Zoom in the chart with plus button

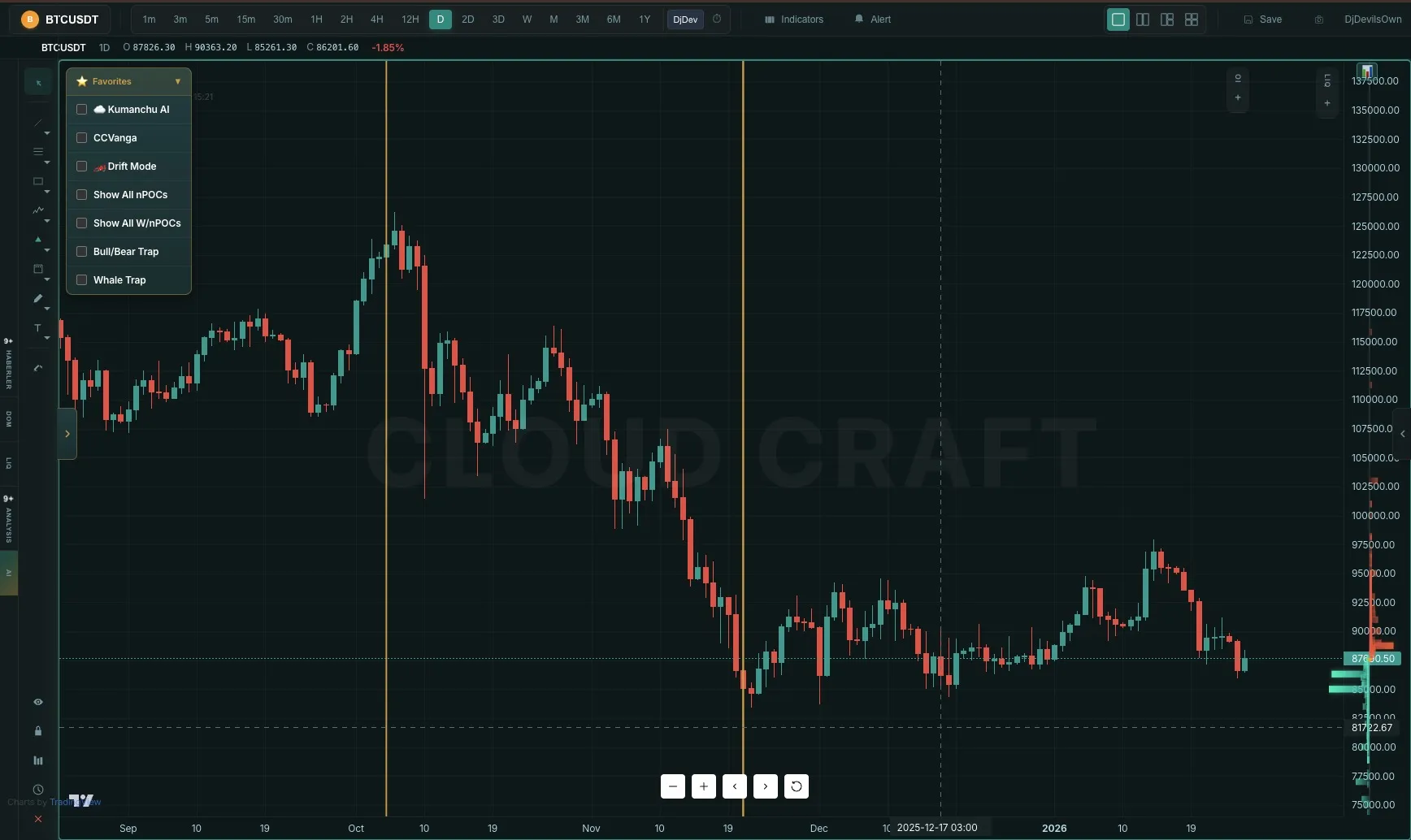(x=703, y=786)
